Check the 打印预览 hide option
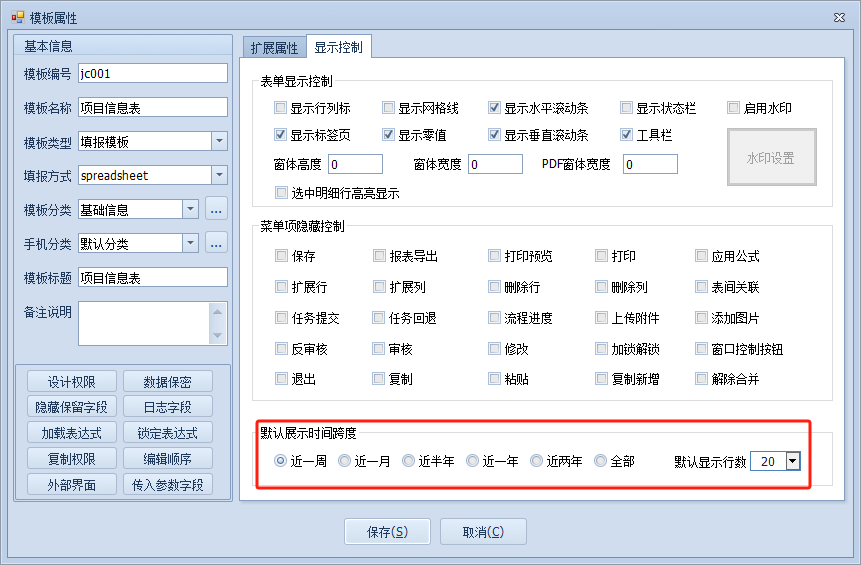The width and height of the screenshot is (861, 565). [x=495, y=256]
